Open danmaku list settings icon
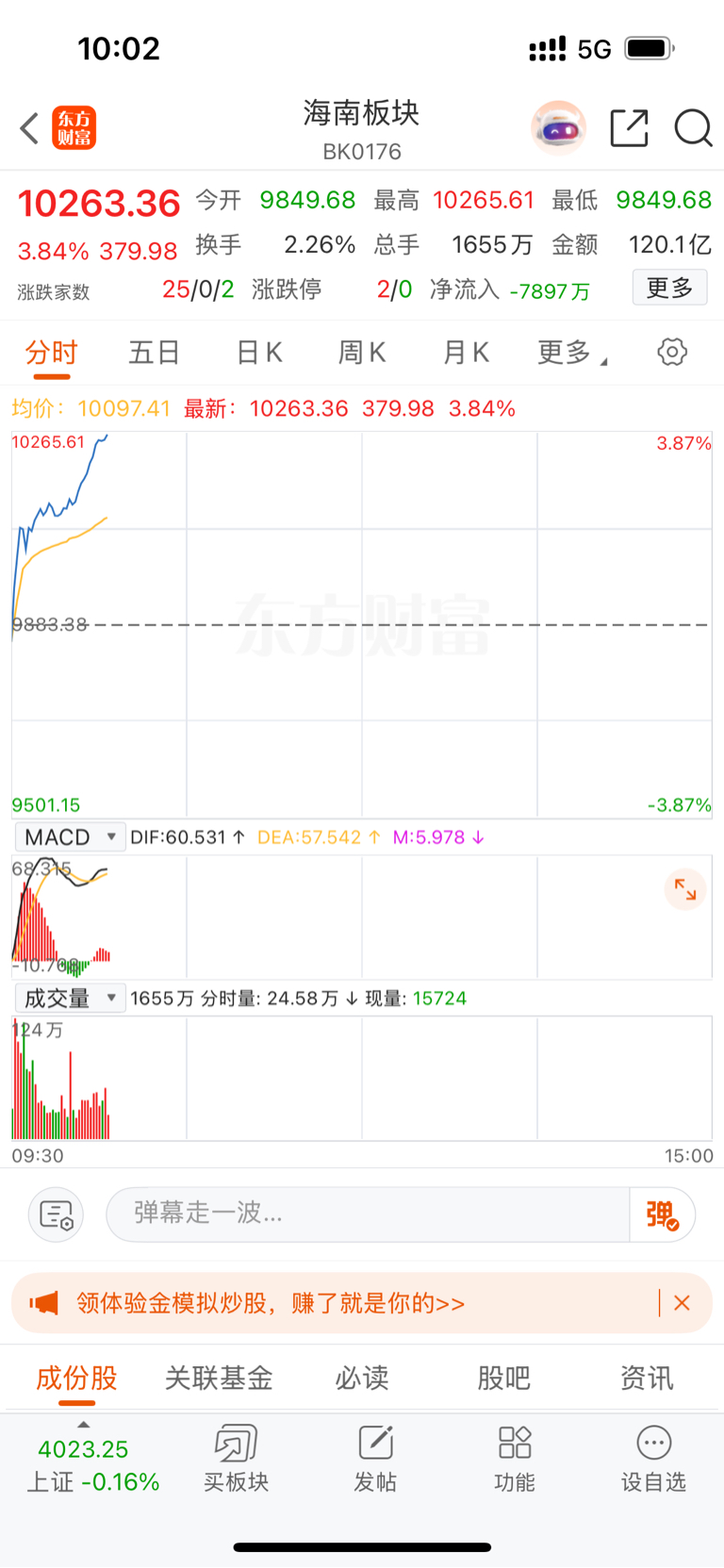Screen dimensions: 724x1568 [57, 1214]
